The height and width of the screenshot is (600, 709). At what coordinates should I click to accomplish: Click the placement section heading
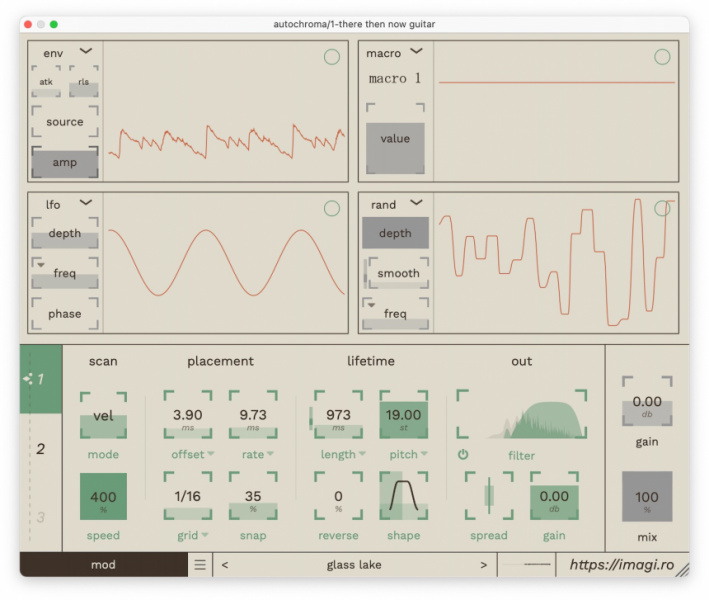221,361
